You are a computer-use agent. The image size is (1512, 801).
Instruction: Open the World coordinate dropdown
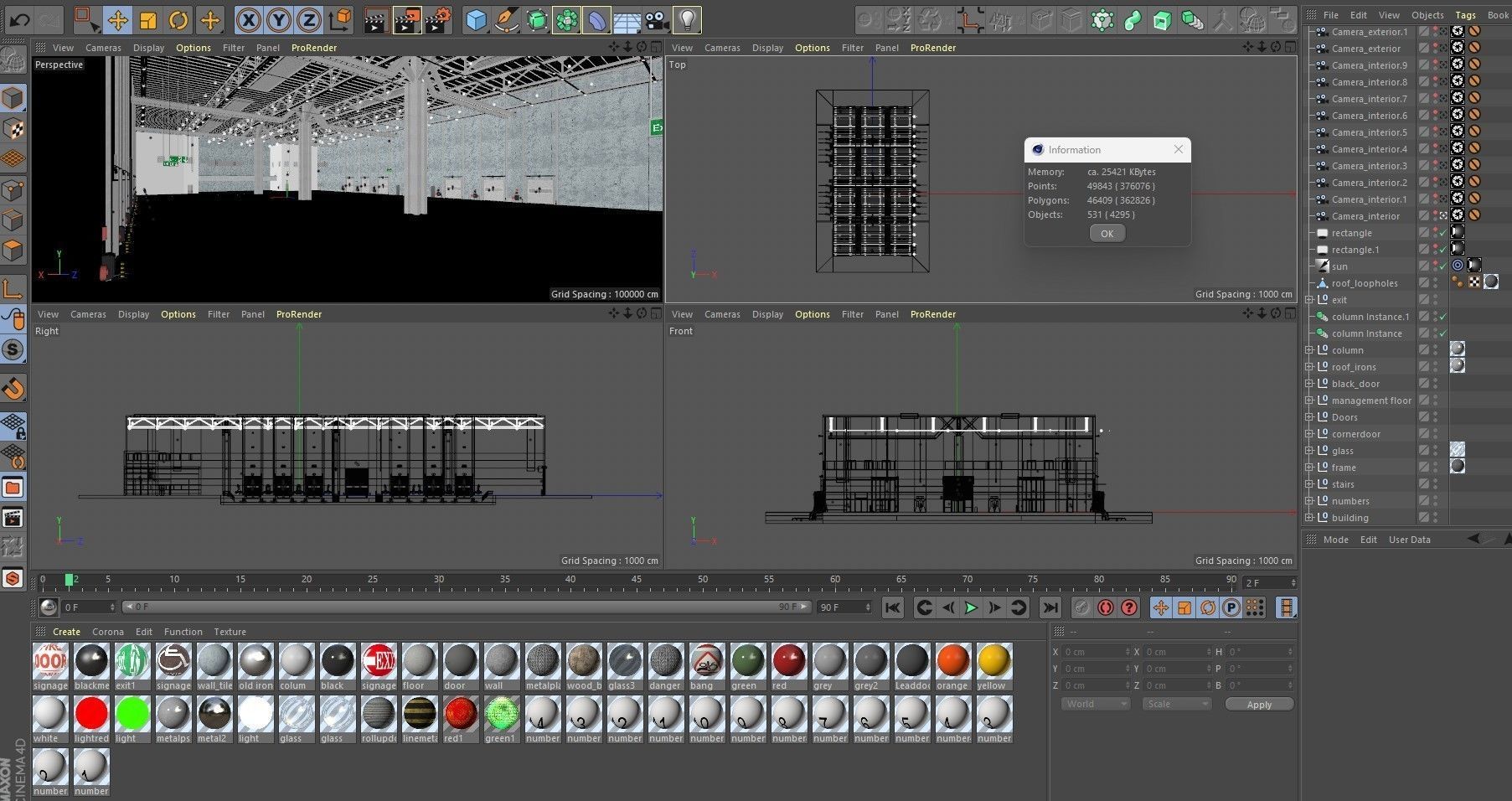pyautogui.click(x=1096, y=704)
